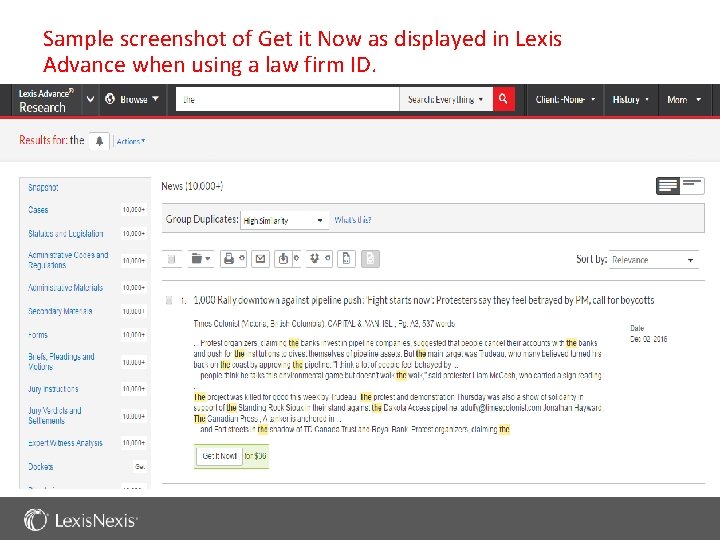
Task: Select Administrative Codes and Regulations category
Action: 68,260
